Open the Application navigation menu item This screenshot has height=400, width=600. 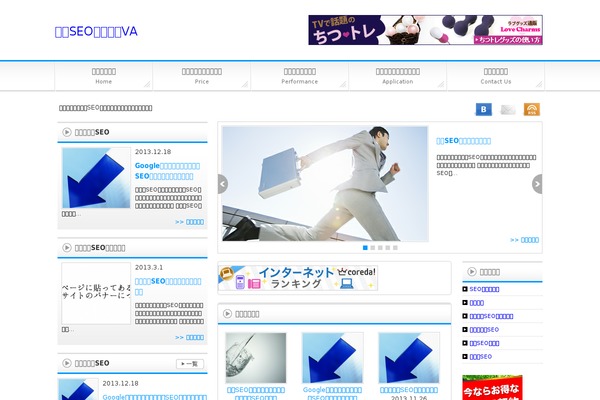pyautogui.click(x=398, y=76)
